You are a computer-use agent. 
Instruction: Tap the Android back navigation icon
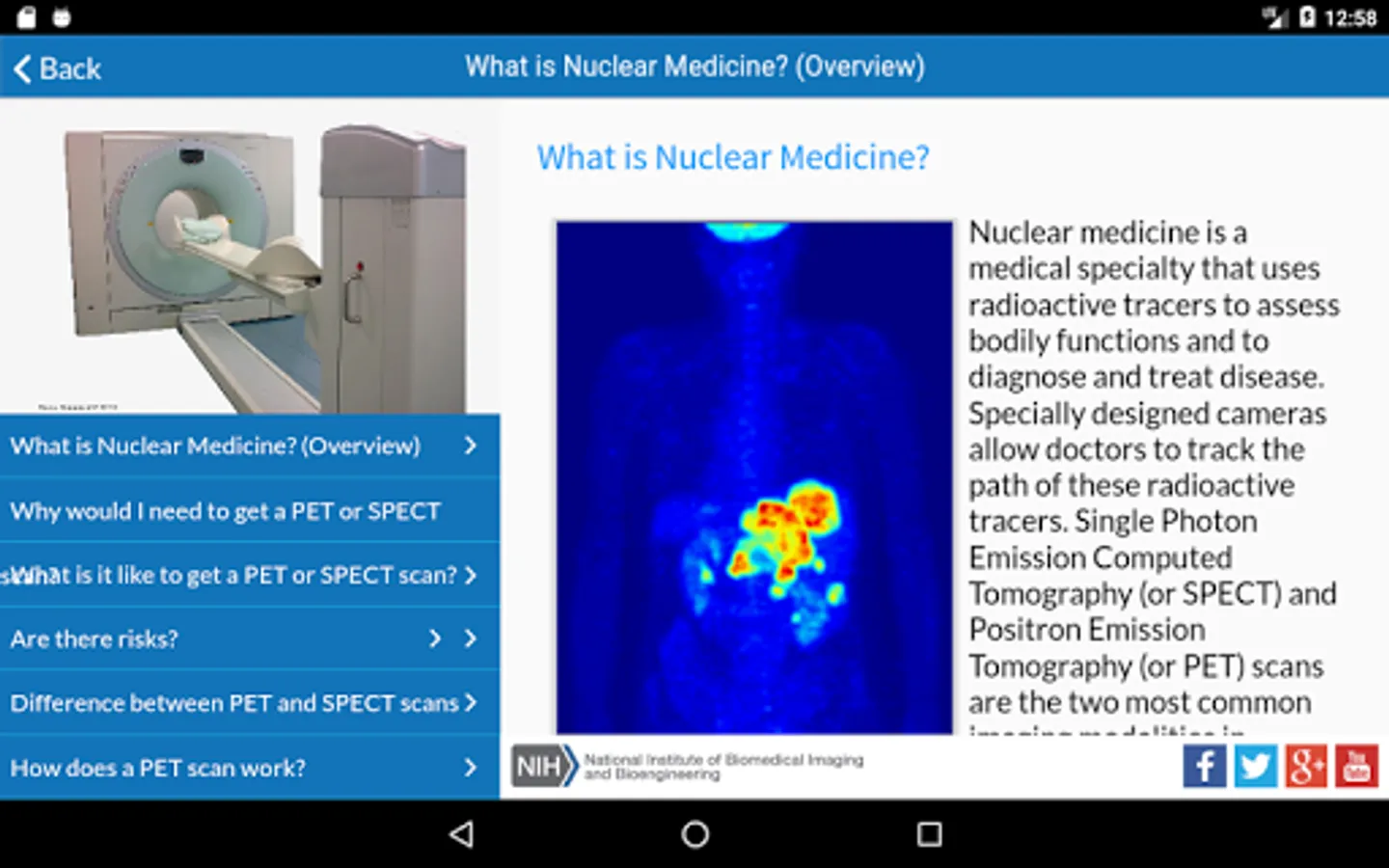pyautogui.click(x=462, y=834)
